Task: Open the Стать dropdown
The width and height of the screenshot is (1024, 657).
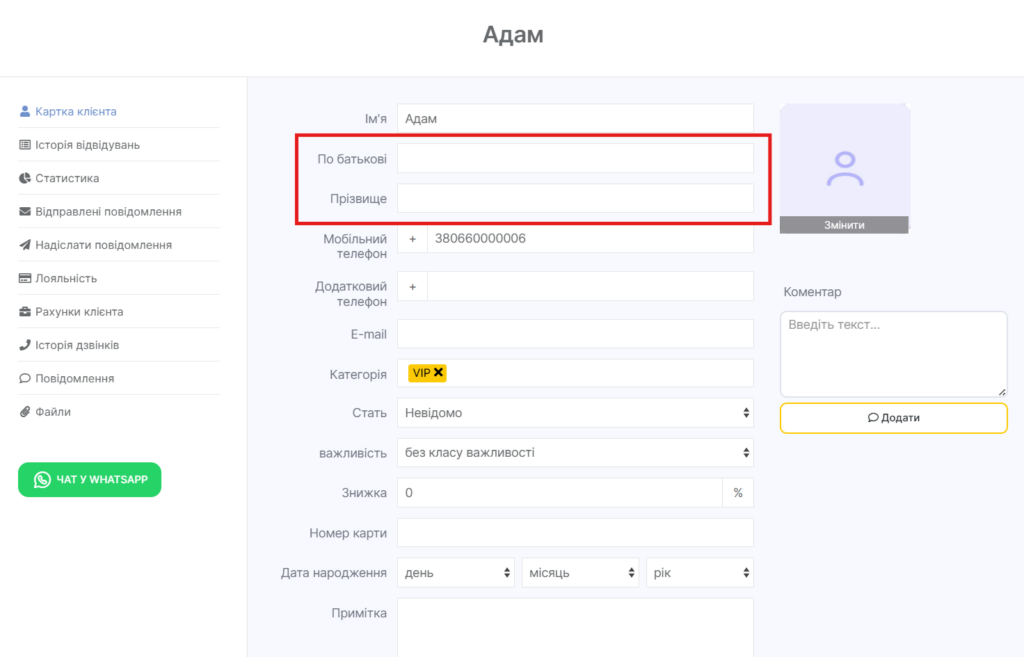Action: 575,413
